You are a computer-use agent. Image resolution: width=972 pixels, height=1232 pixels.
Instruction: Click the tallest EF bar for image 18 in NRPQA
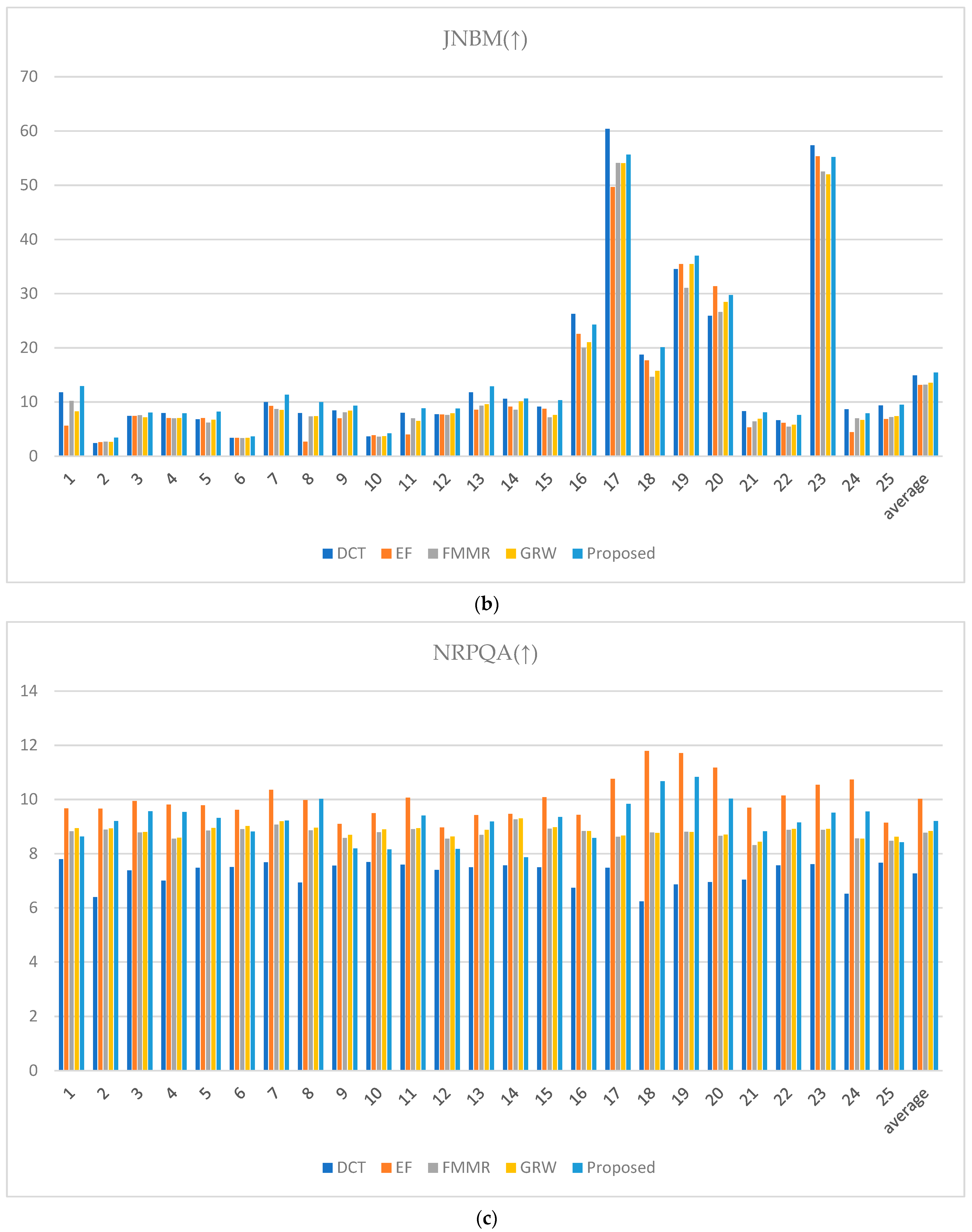click(x=646, y=911)
